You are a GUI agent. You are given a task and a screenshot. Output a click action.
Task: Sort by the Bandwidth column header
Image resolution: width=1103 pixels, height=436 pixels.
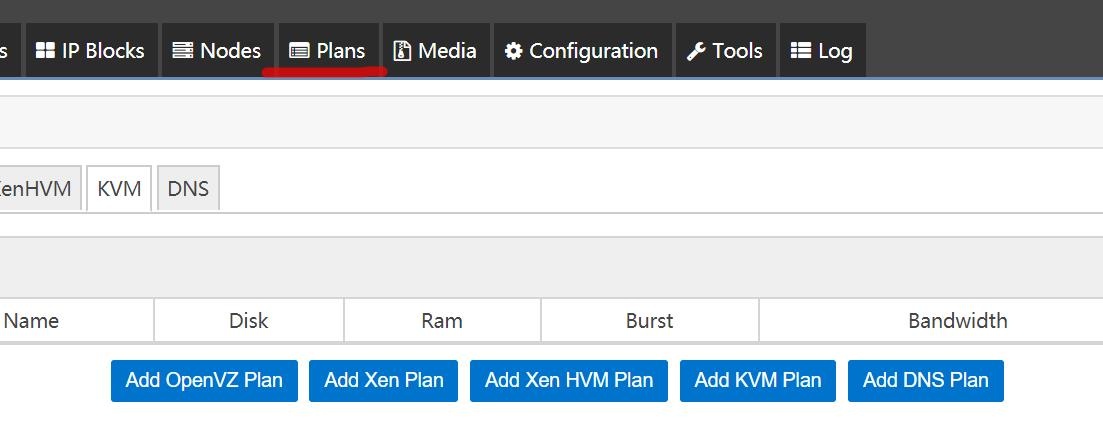tap(957, 321)
